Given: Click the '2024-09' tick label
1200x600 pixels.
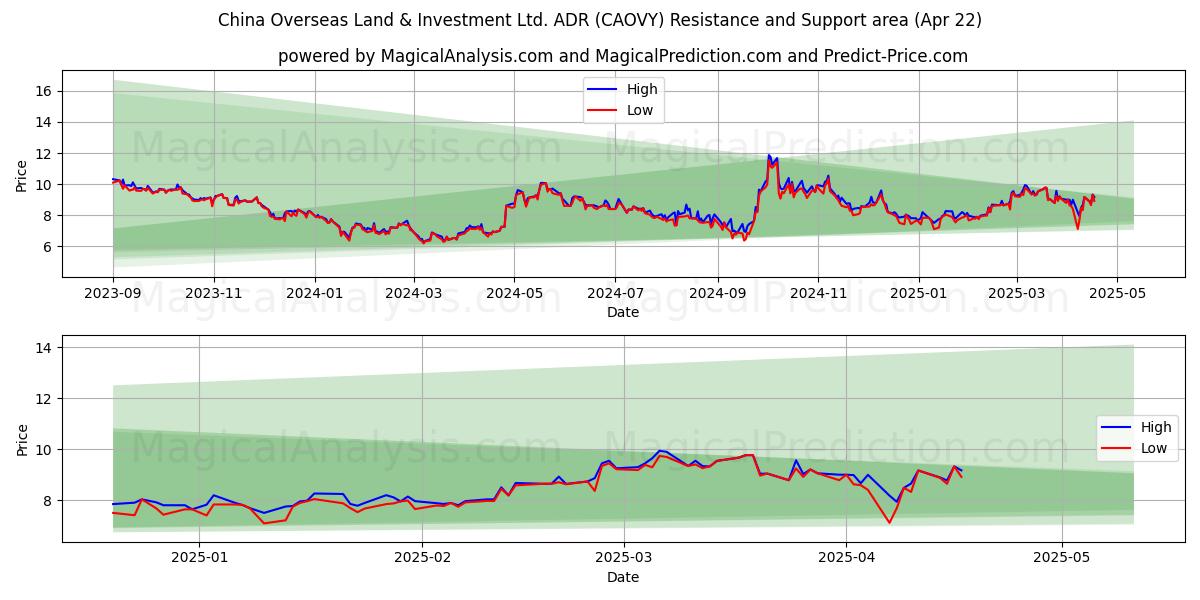Looking at the screenshot, I should [x=717, y=293].
